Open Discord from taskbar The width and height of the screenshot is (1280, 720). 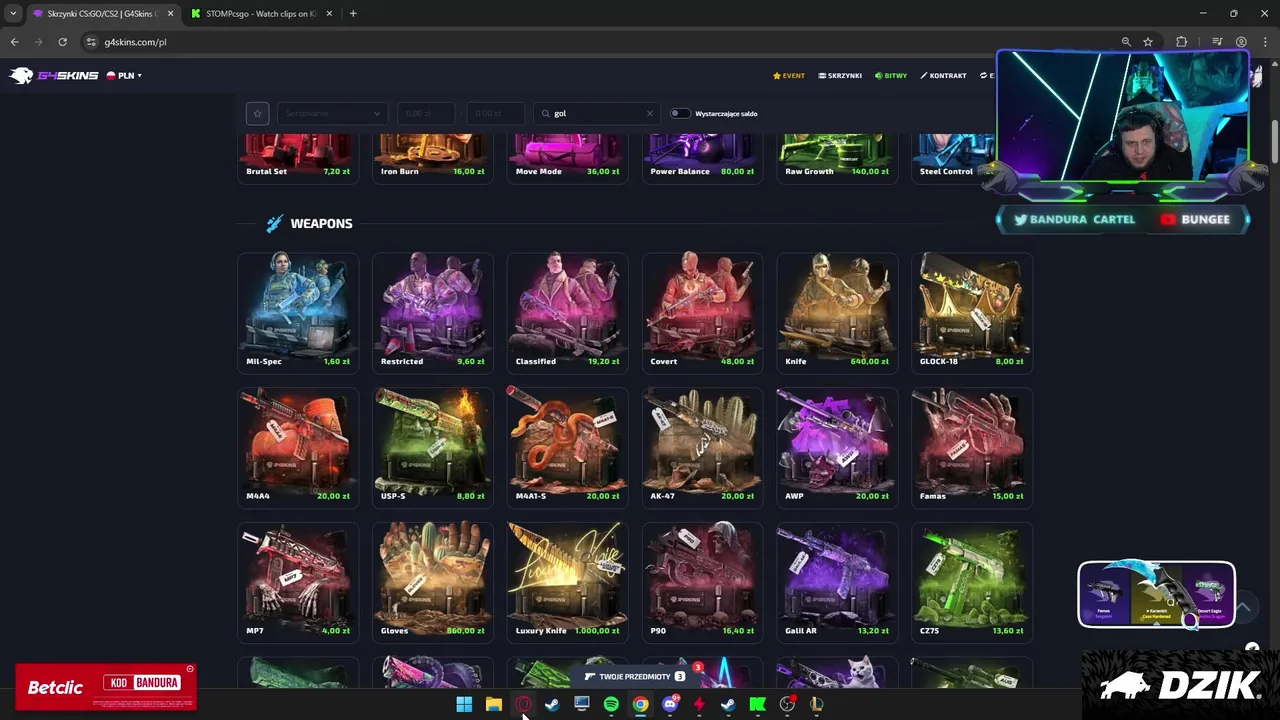pos(670,704)
